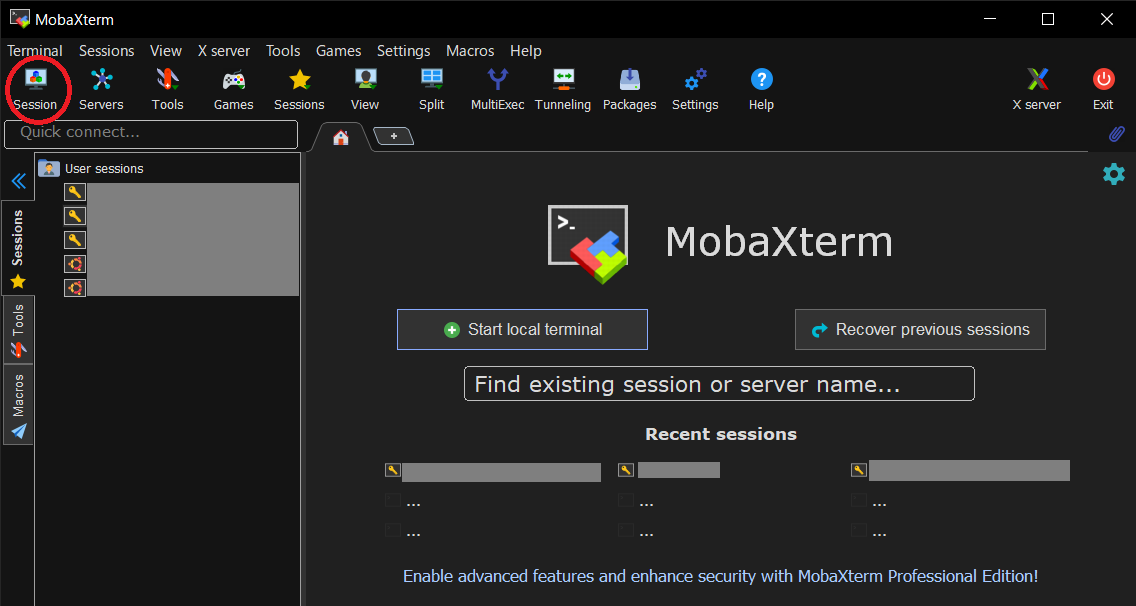Viewport: 1136px width, 606px height.
Task: Select third key session under User sessions
Action: tap(181, 240)
